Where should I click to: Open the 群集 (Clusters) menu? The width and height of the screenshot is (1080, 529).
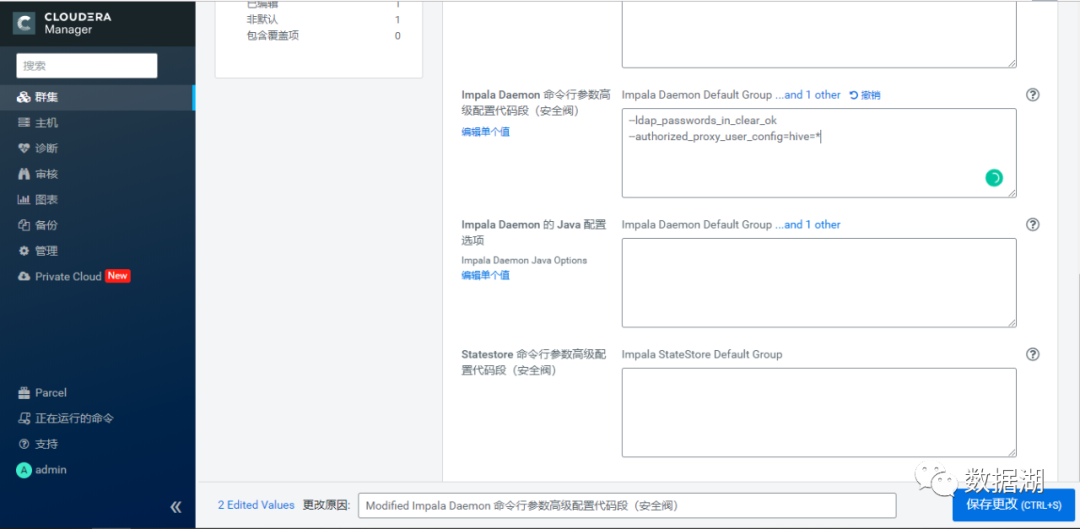97,97
